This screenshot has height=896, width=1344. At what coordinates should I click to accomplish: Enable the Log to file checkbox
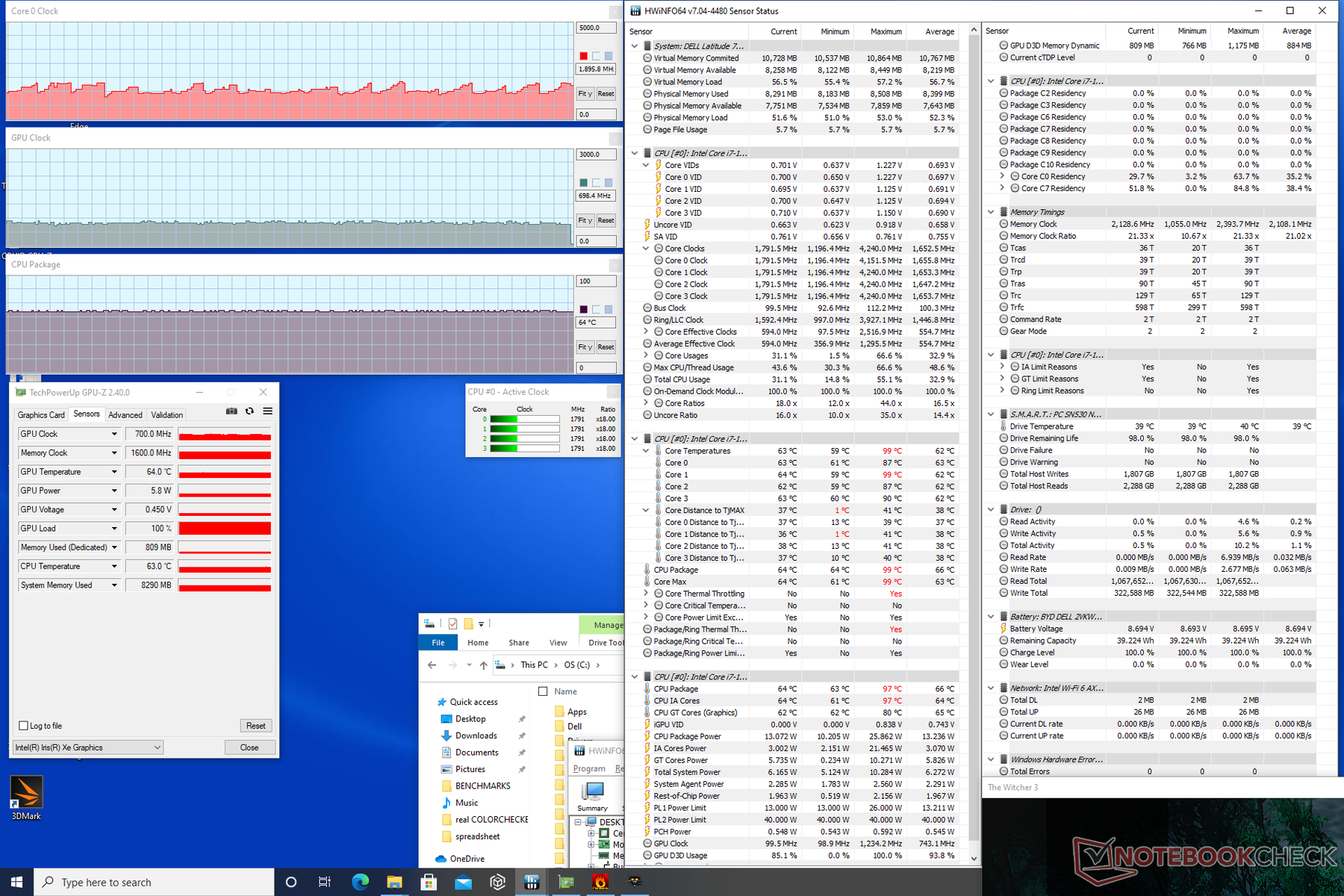click(x=23, y=726)
